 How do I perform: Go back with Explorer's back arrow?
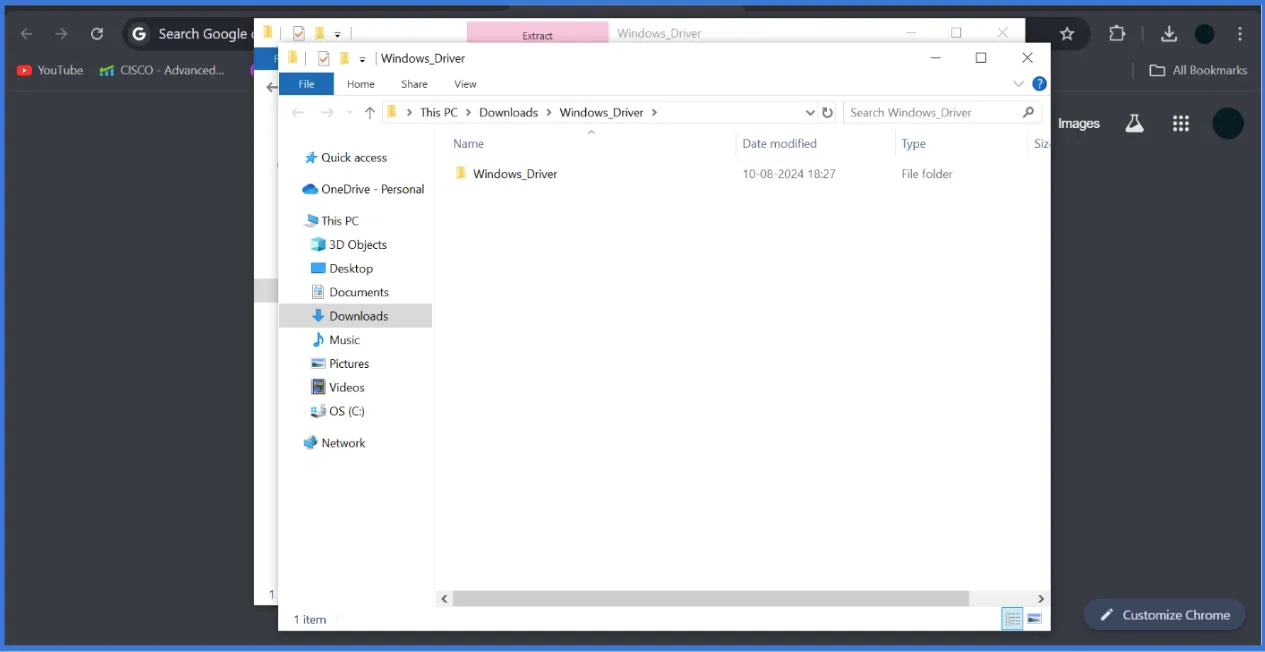coord(297,112)
